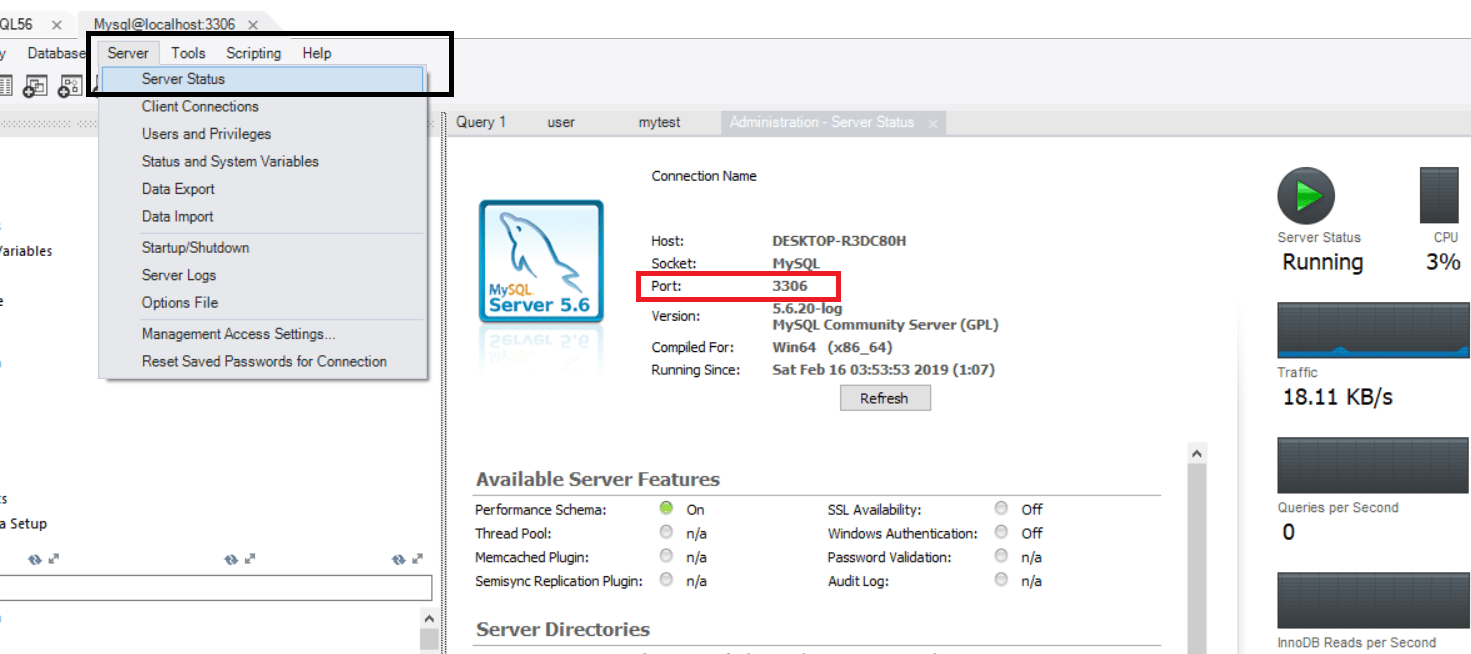Switch to the user tab
Image resolution: width=1471 pixels, height=654 pixels.
[x=561, y=122]
